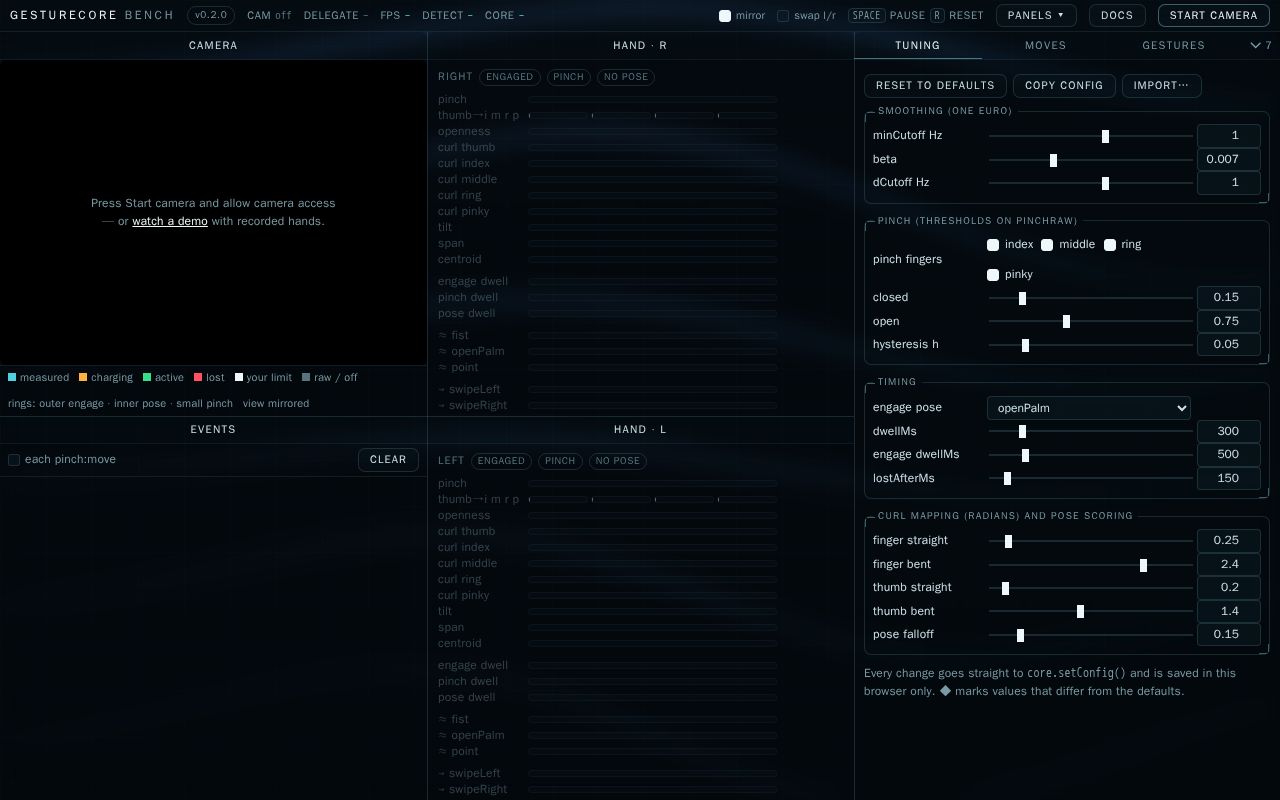Switch to the GESTURES tab
This screenshot has width=1280, height=800.
pyautogui.click(x=1173, y=45)
